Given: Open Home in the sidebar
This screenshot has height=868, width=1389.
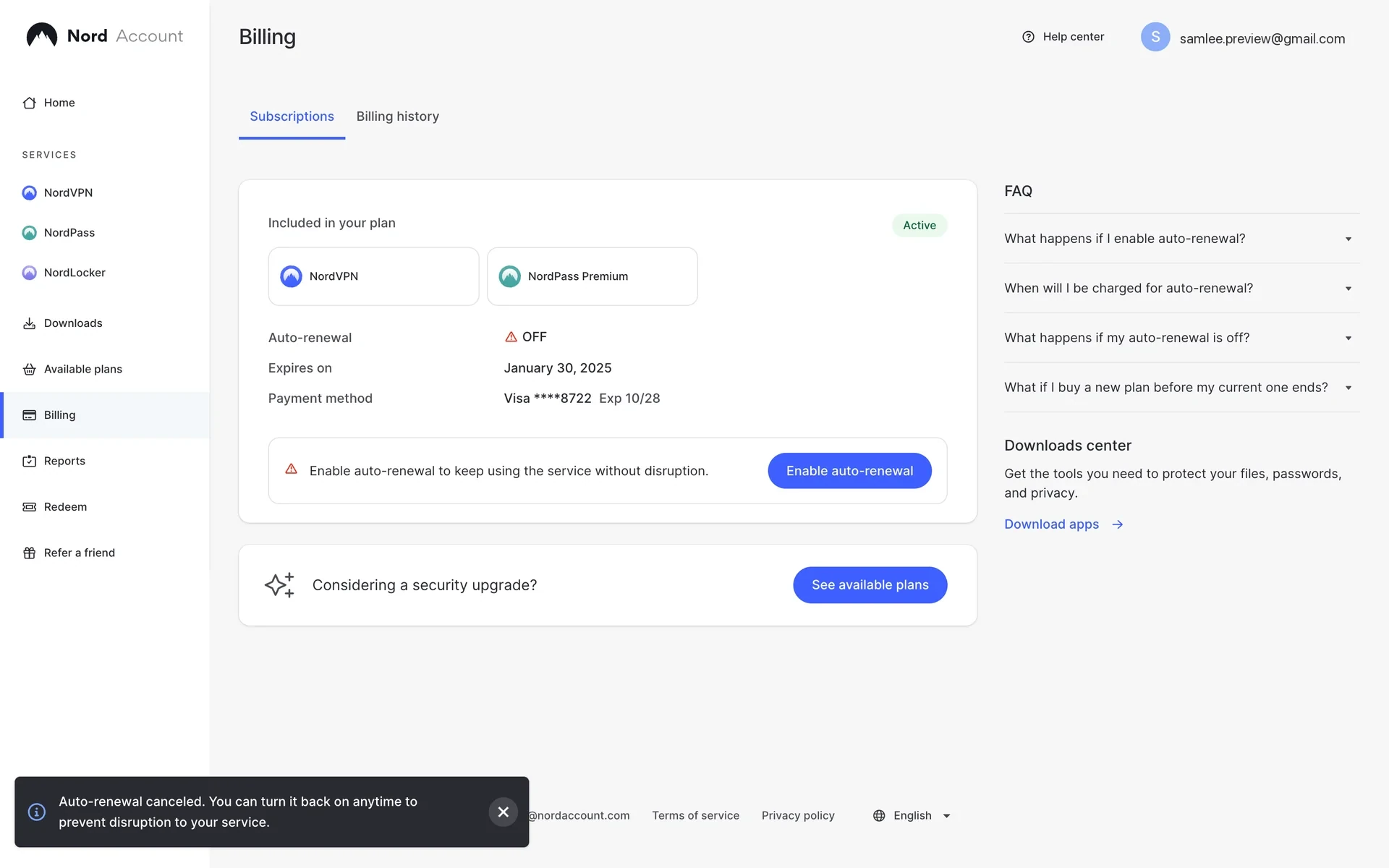Looking at the screenshot, I should [105, 103].
